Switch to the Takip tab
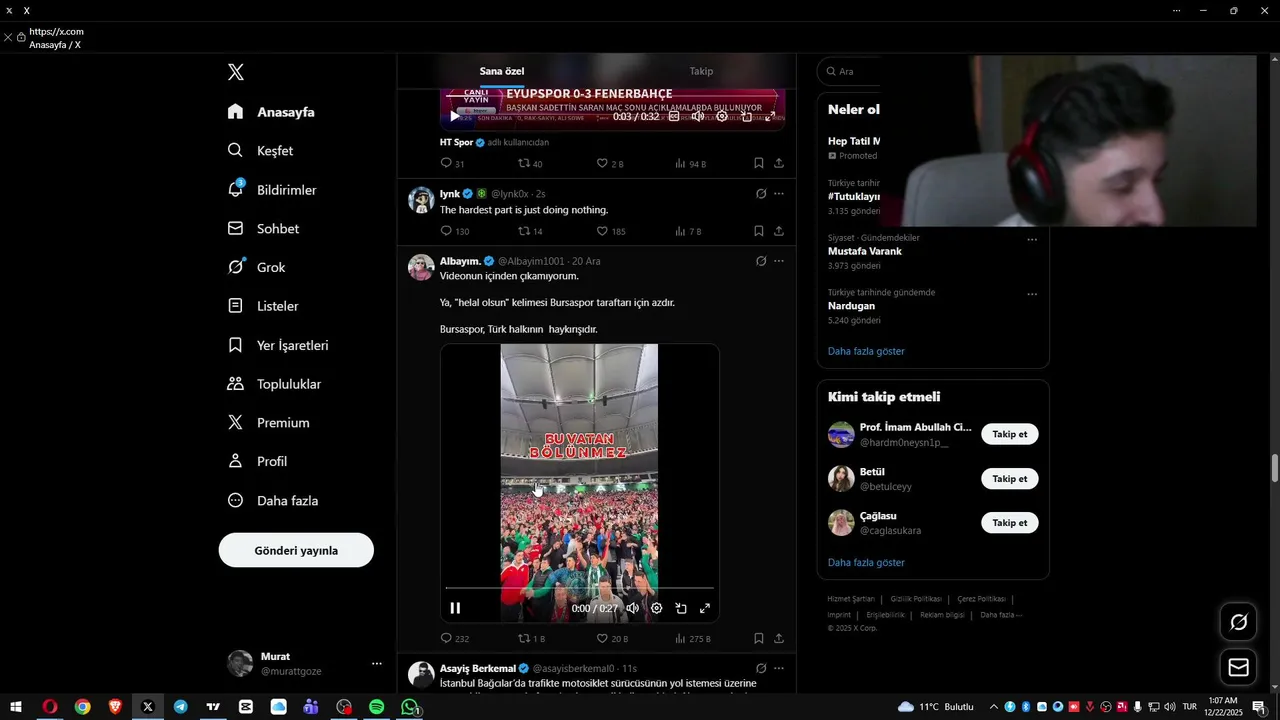The image size is (1280, 720). tap(701, 71)
